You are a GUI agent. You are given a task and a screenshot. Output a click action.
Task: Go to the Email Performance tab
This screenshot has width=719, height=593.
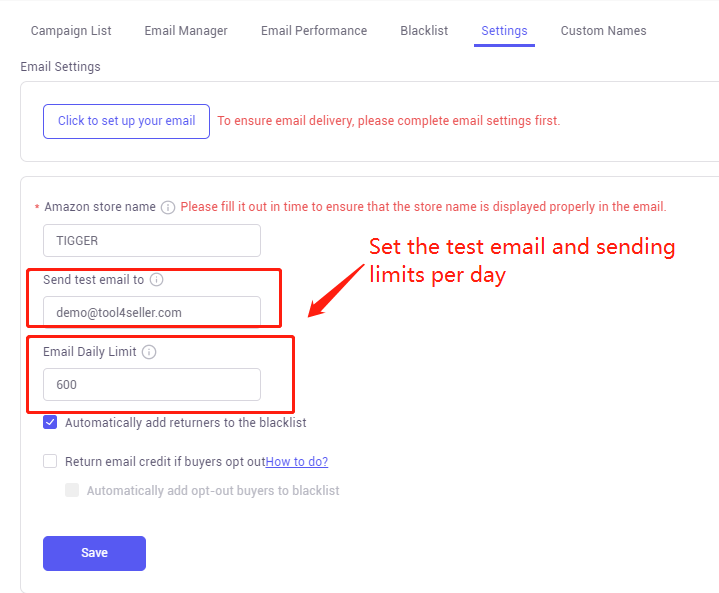tap(314, 31)
